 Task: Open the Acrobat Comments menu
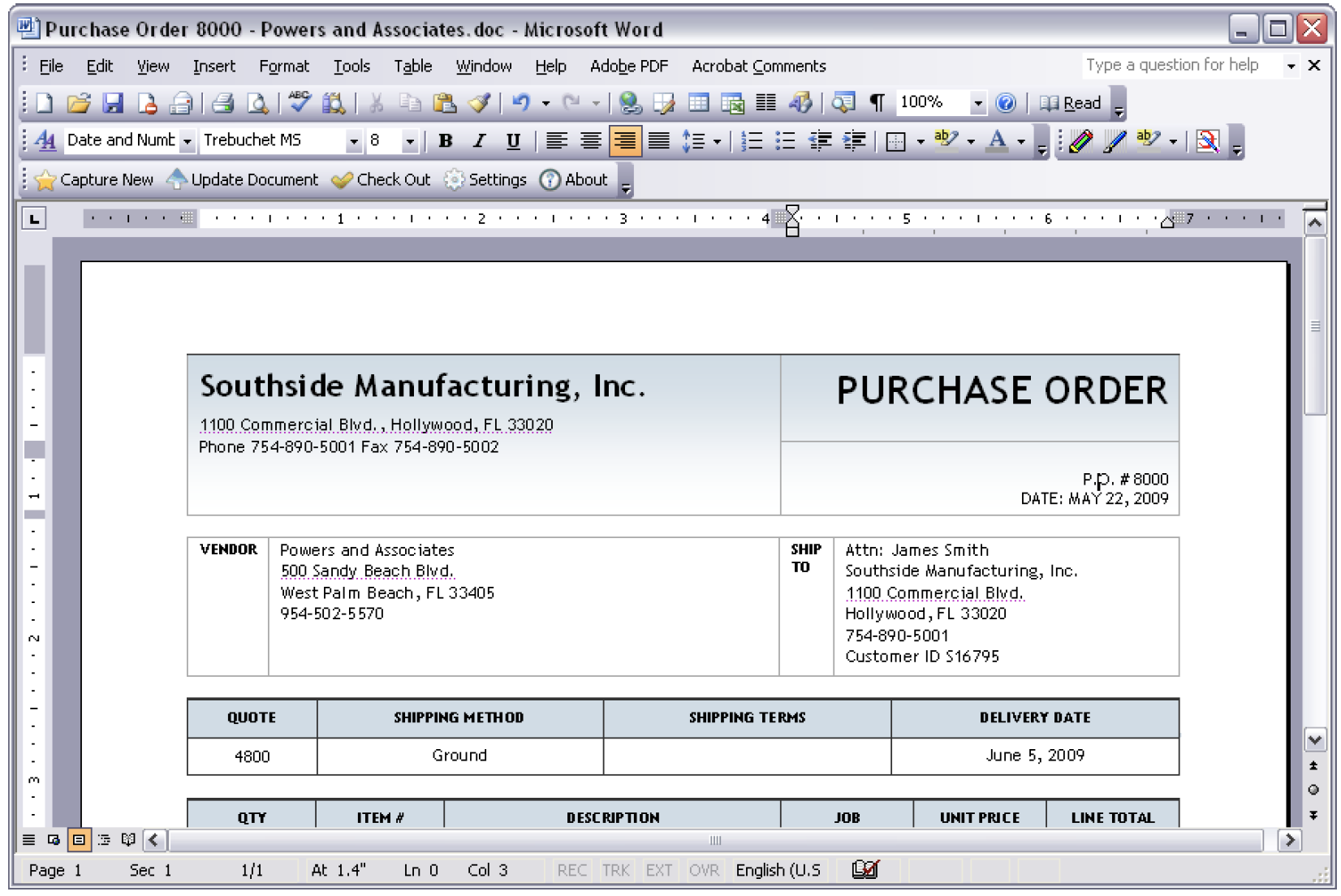(x=759, y=66)
